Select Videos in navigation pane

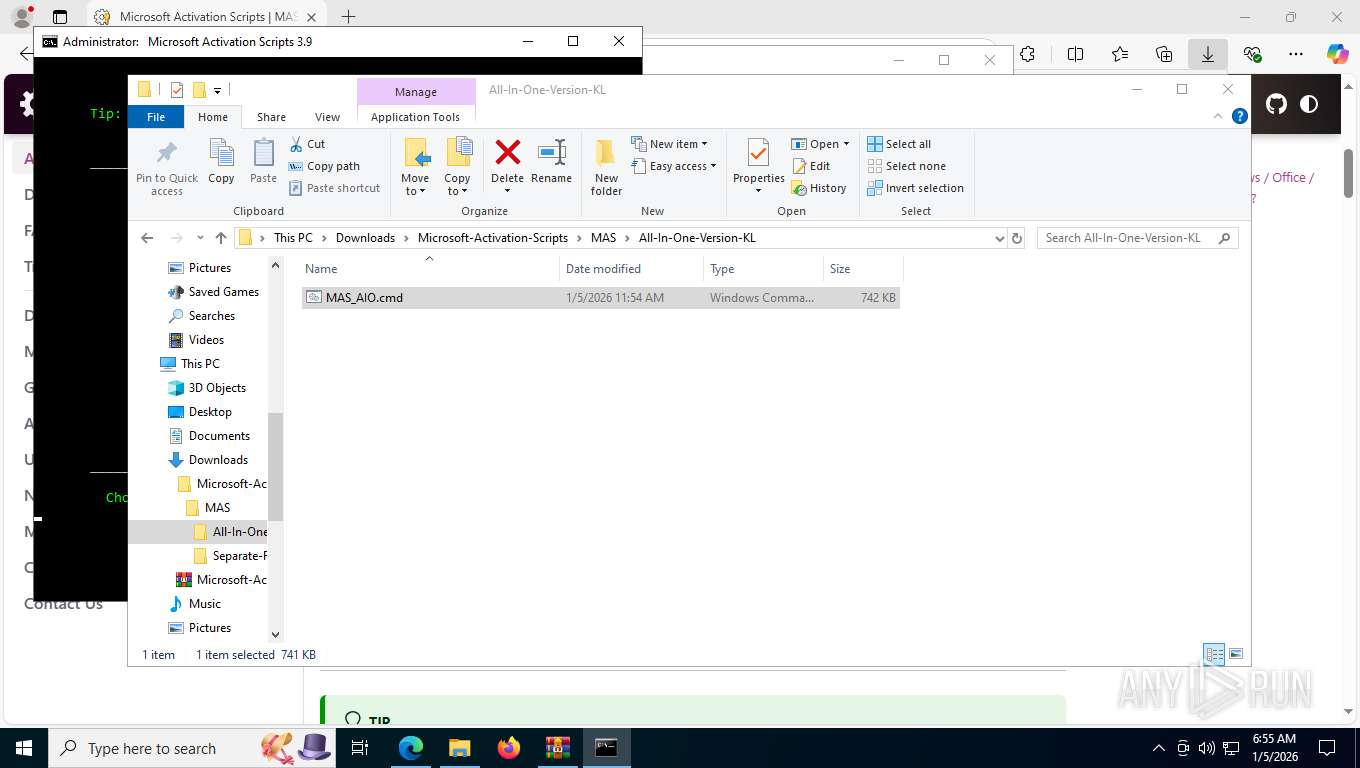(x=196, y=340)
